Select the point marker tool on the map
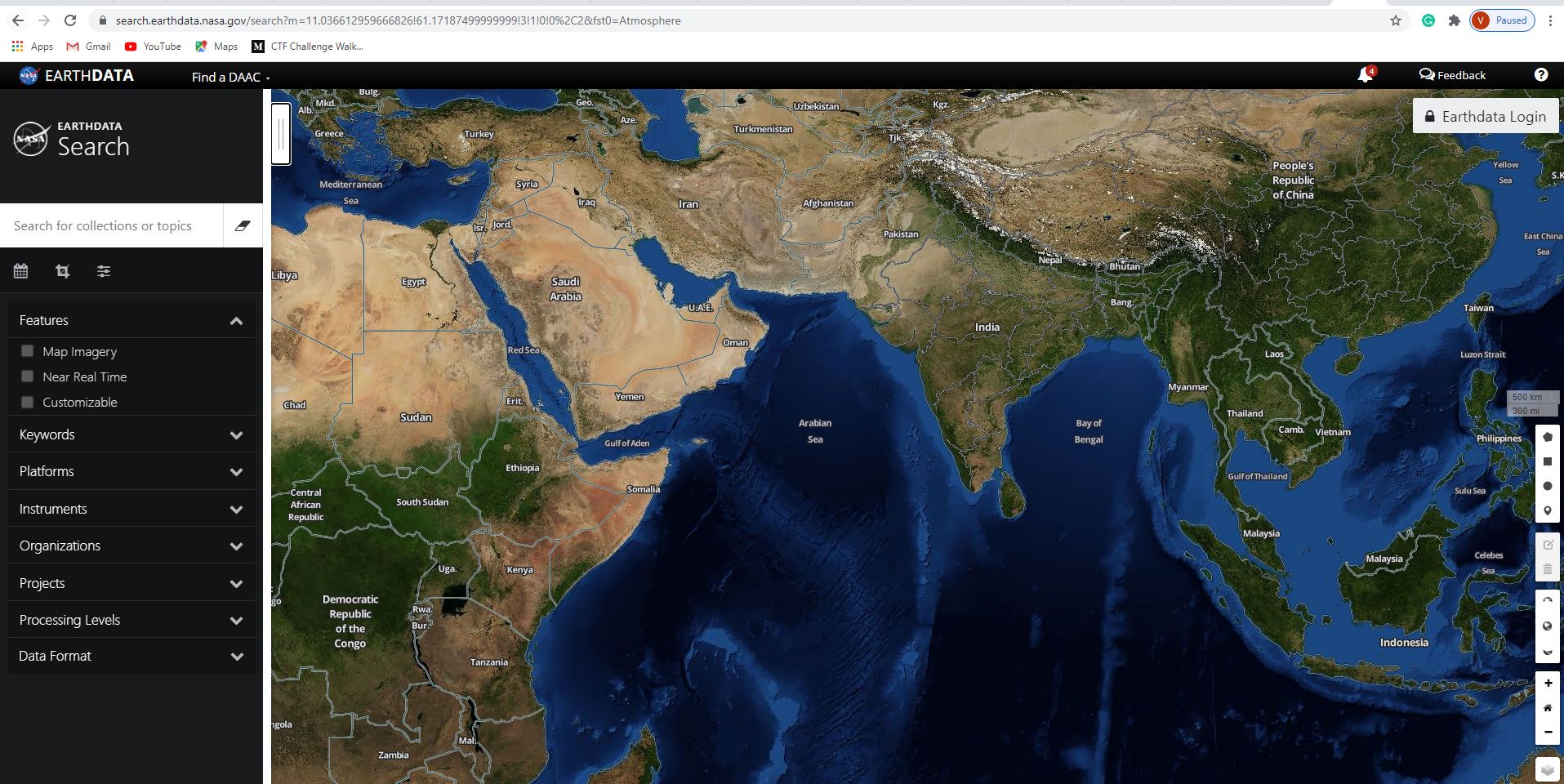The image size is (1564, 784). tap(1548, 509)
